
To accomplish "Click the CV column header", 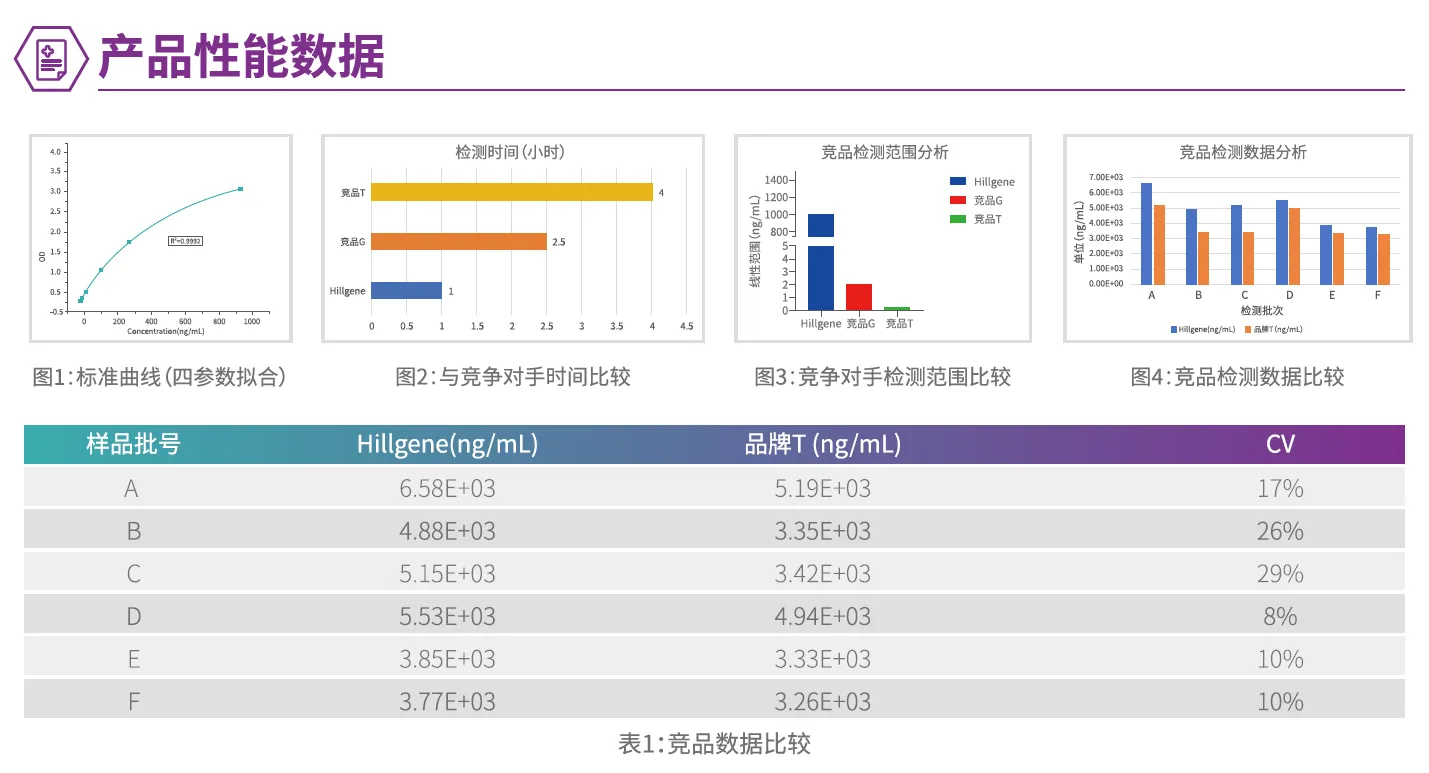I will pyautogui.click(x=1280, y=444).
